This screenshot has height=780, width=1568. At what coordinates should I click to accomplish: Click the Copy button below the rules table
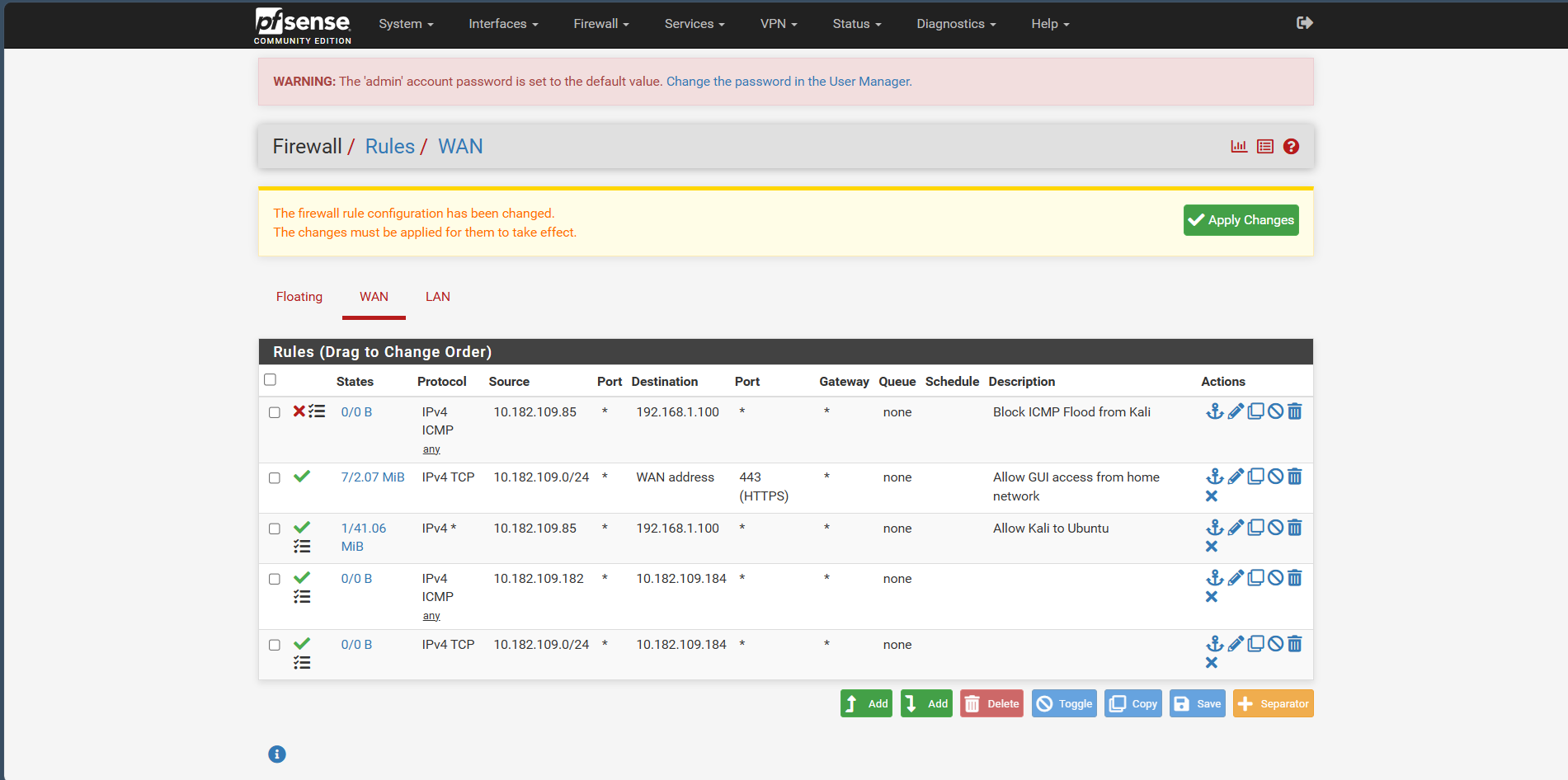[x=1133, y=703]
